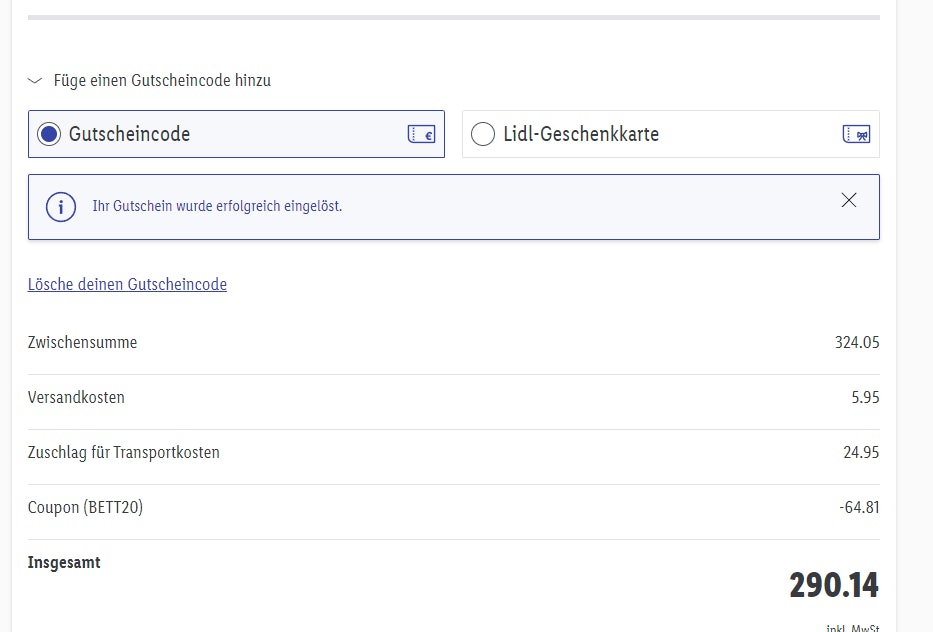Click the 'Insgesamt' total label
The image size is (933, 632).
click(x=64, y=563)
